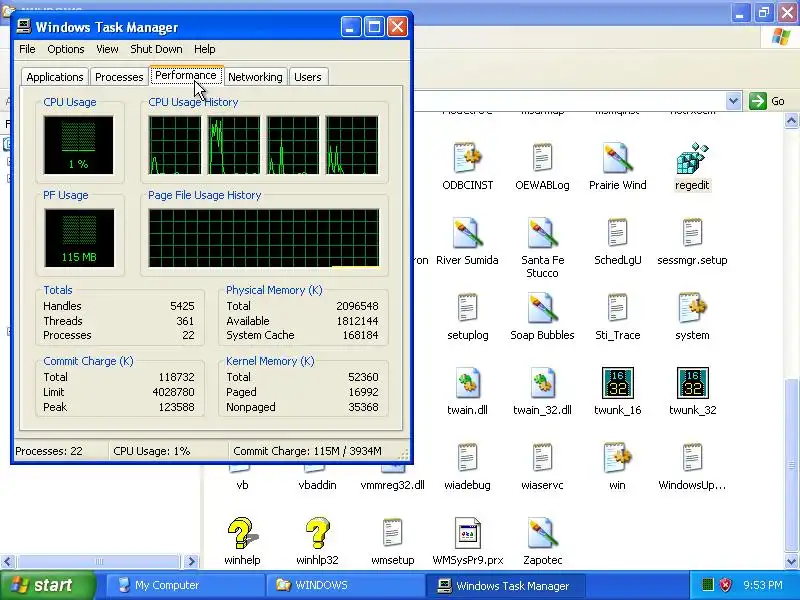
Task: Open the Shut Down menu
Action: click(156, 49)
